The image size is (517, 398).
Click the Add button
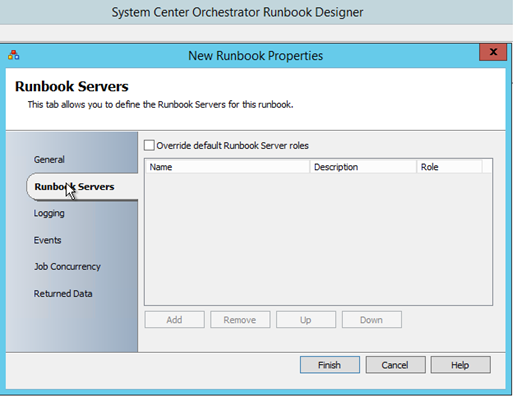174,320
